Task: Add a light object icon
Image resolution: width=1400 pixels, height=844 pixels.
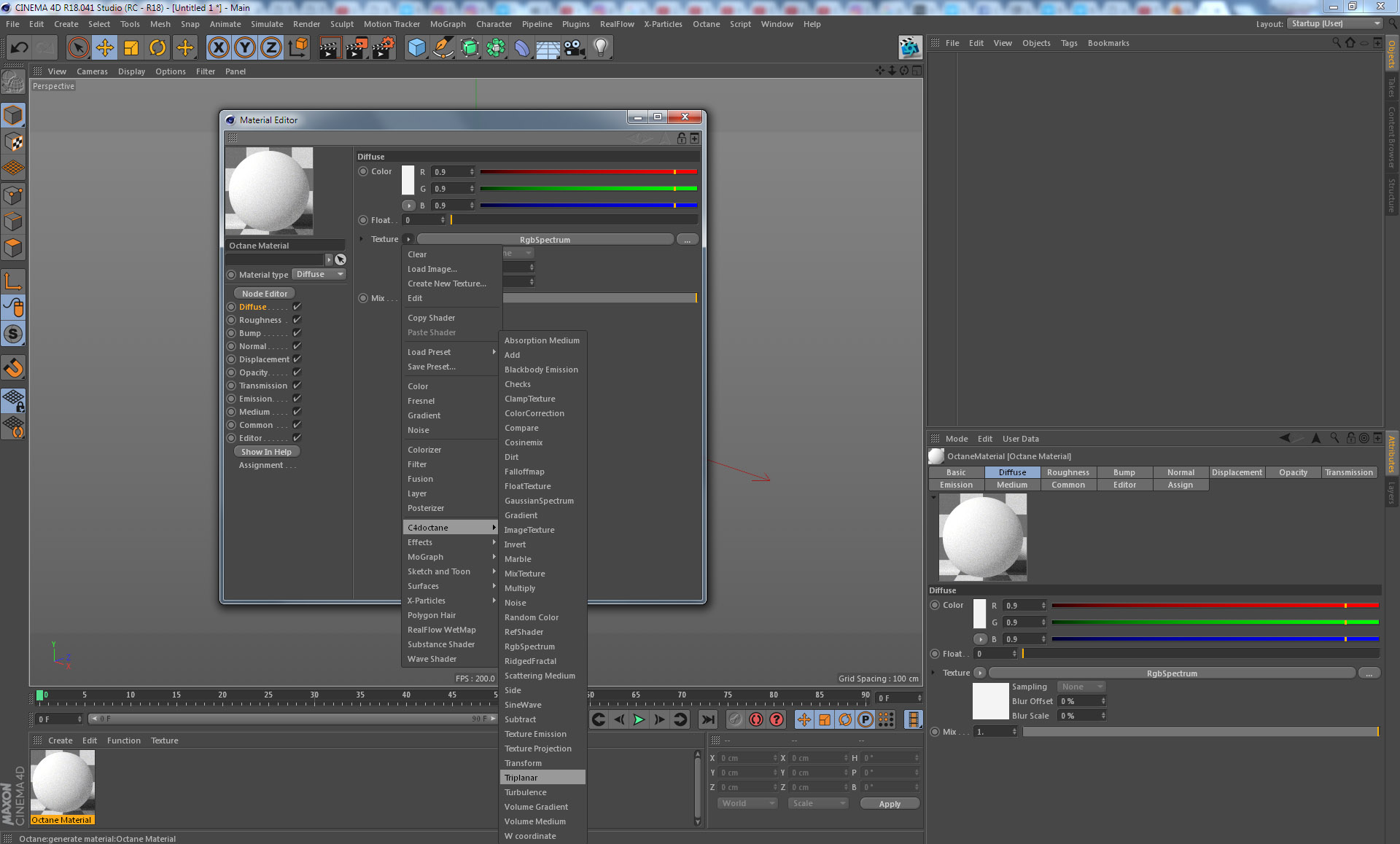Action: point(600,48)
